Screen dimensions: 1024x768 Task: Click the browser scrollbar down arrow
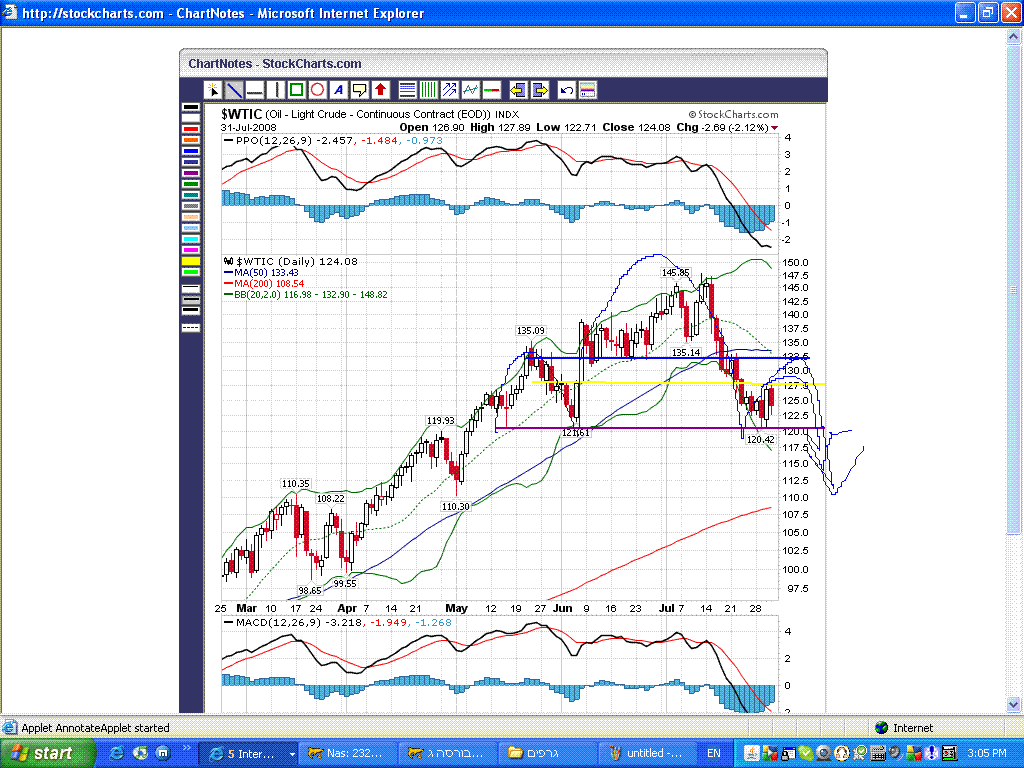click(1014, 705)
